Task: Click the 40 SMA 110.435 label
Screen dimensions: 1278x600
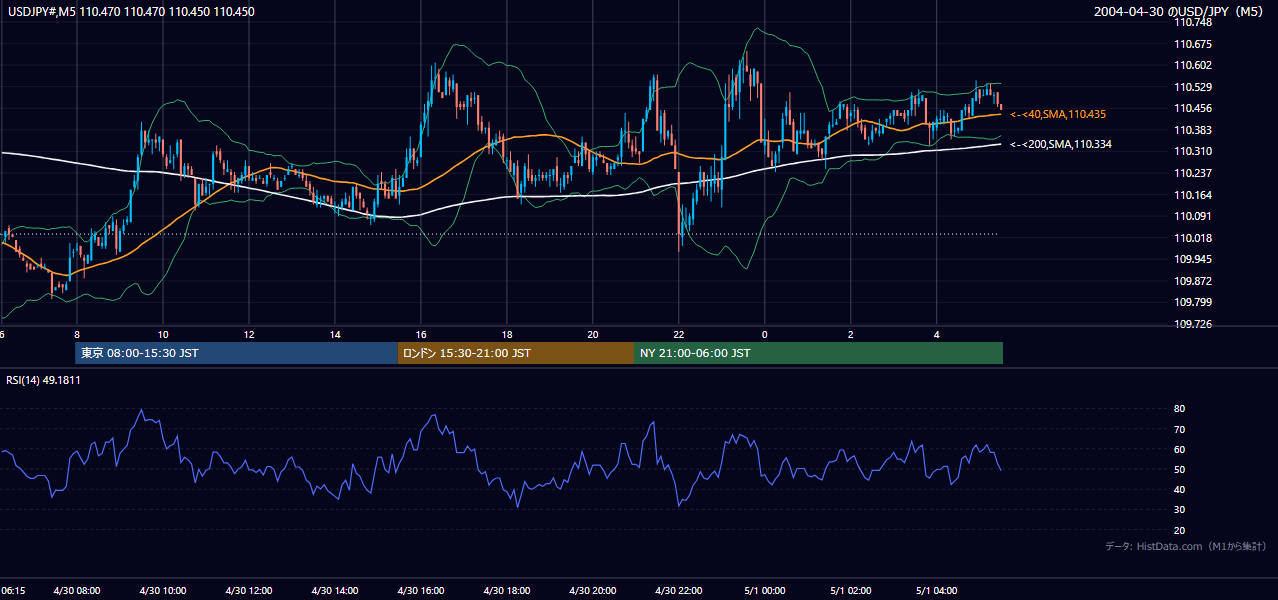Action: tap(1058, 114)
